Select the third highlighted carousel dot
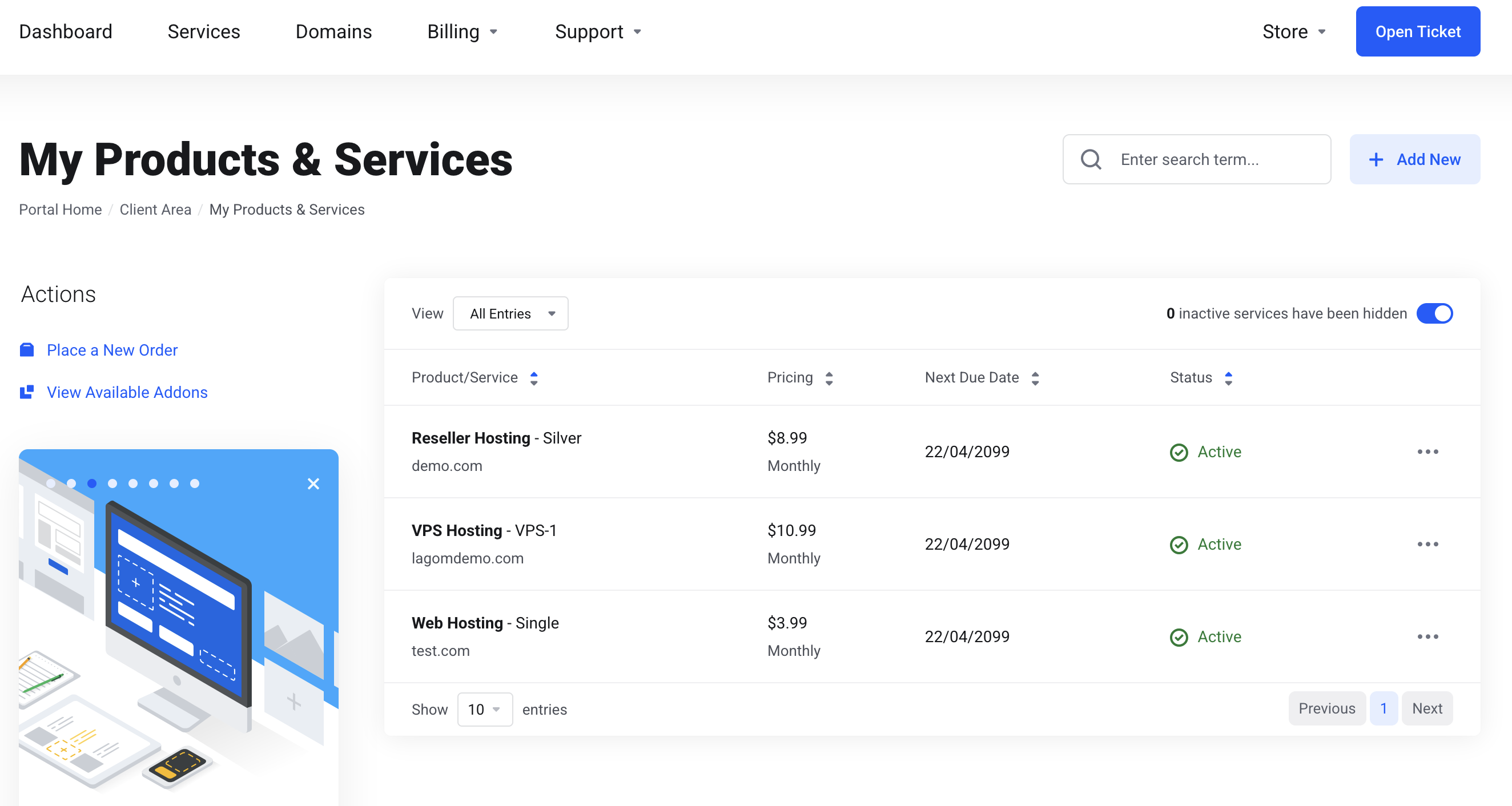The height and width of the screenshot is (806, 1512). 92,483
